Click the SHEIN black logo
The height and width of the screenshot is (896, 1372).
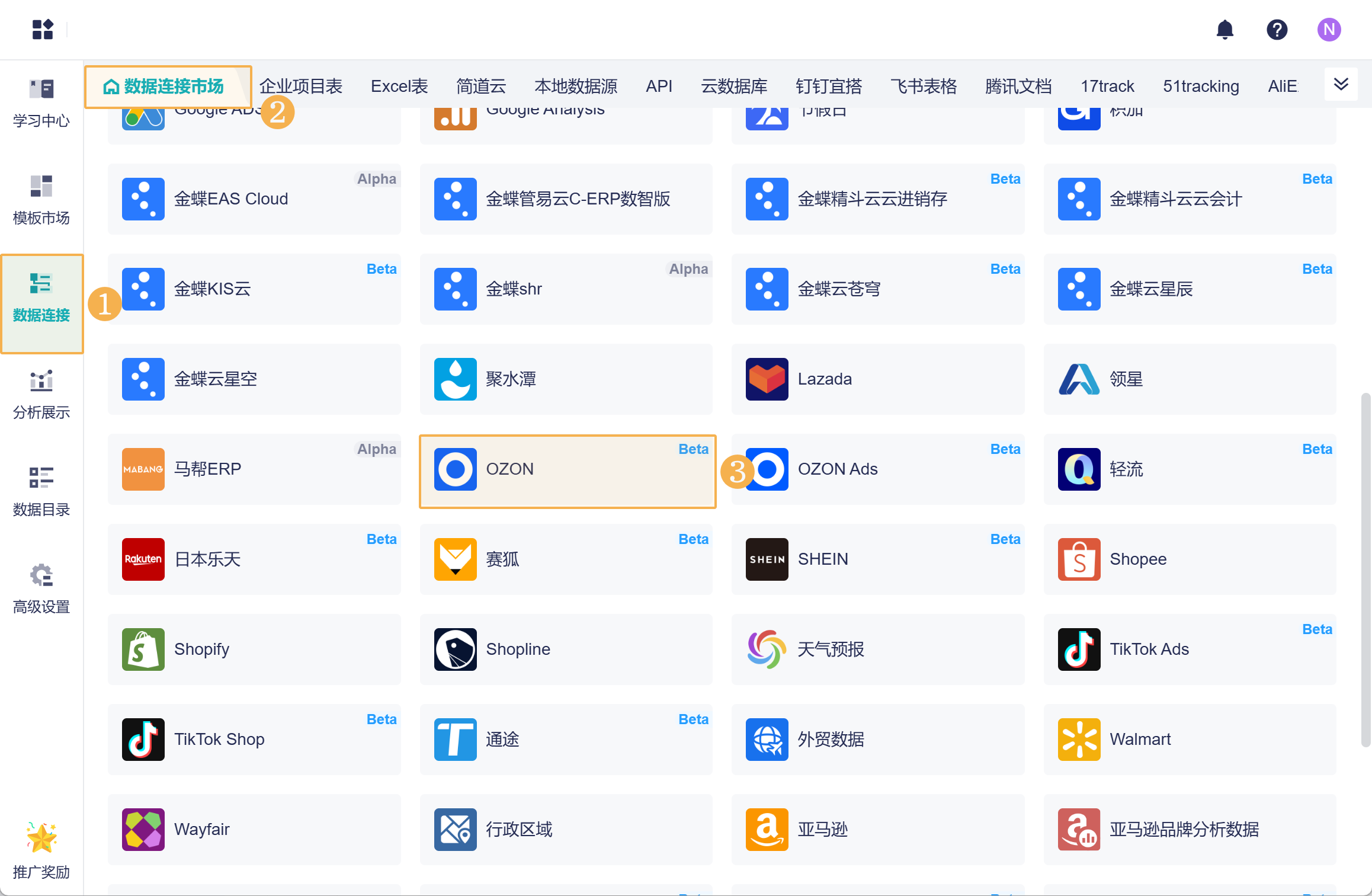[x=767, y=559]
